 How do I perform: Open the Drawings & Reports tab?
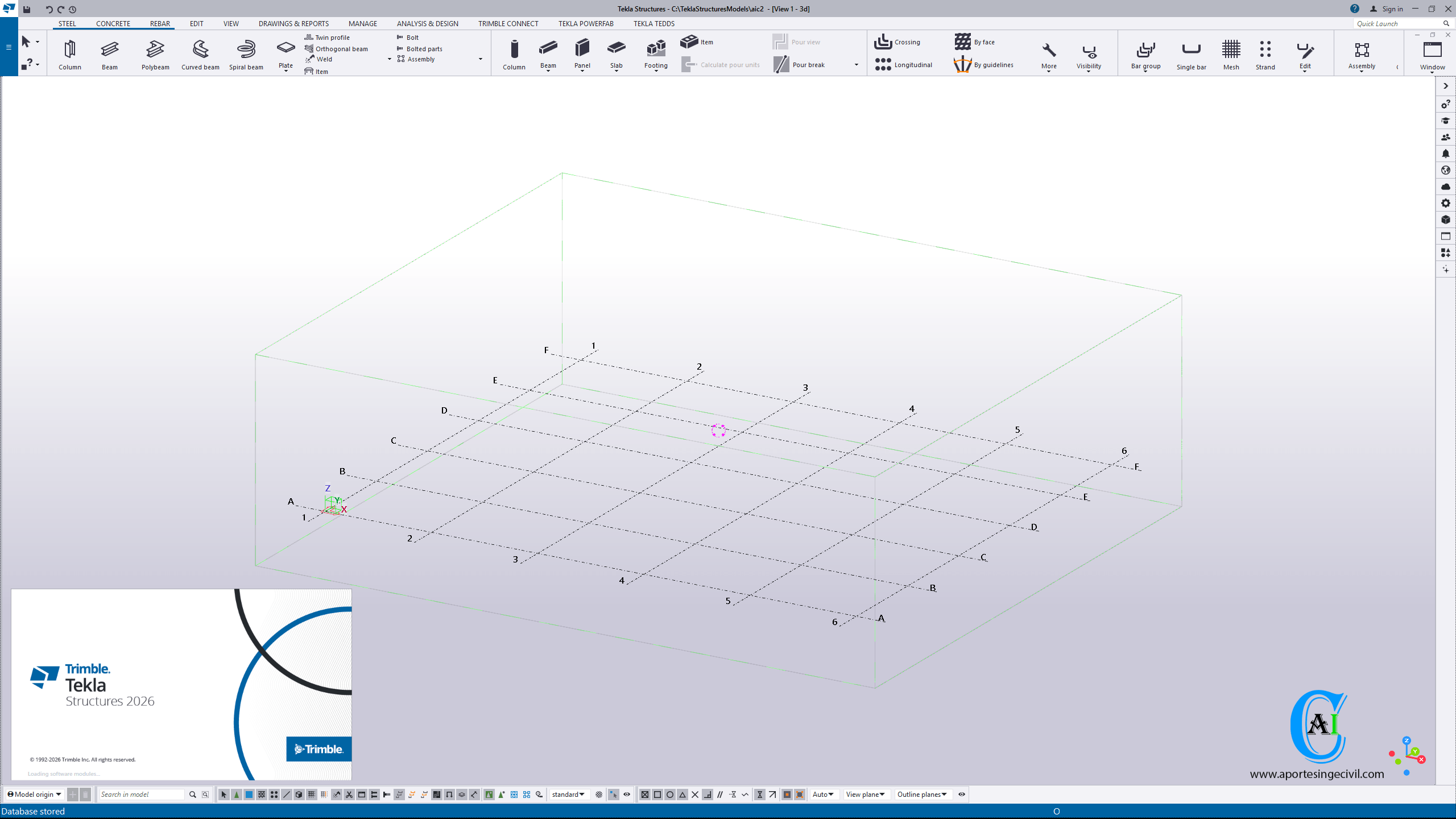(293, 23)
